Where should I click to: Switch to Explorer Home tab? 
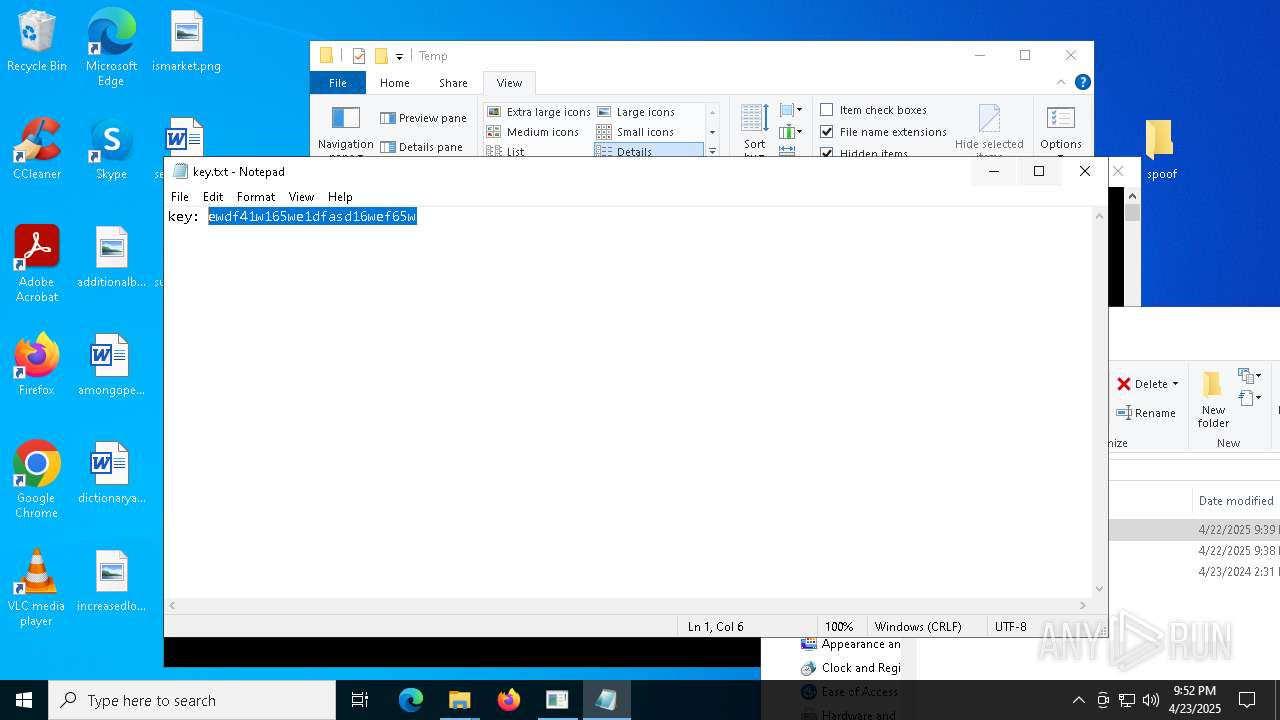tap(394, 83)
